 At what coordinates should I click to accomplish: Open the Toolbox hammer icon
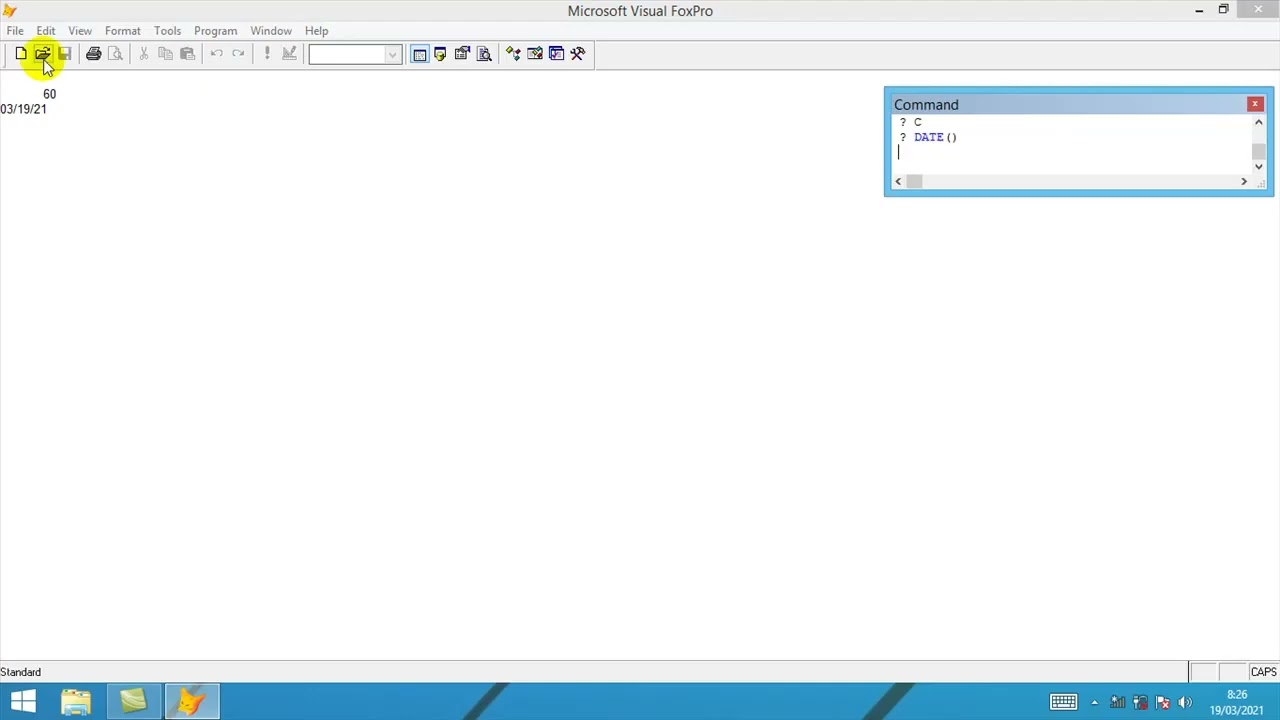point(578,54)
